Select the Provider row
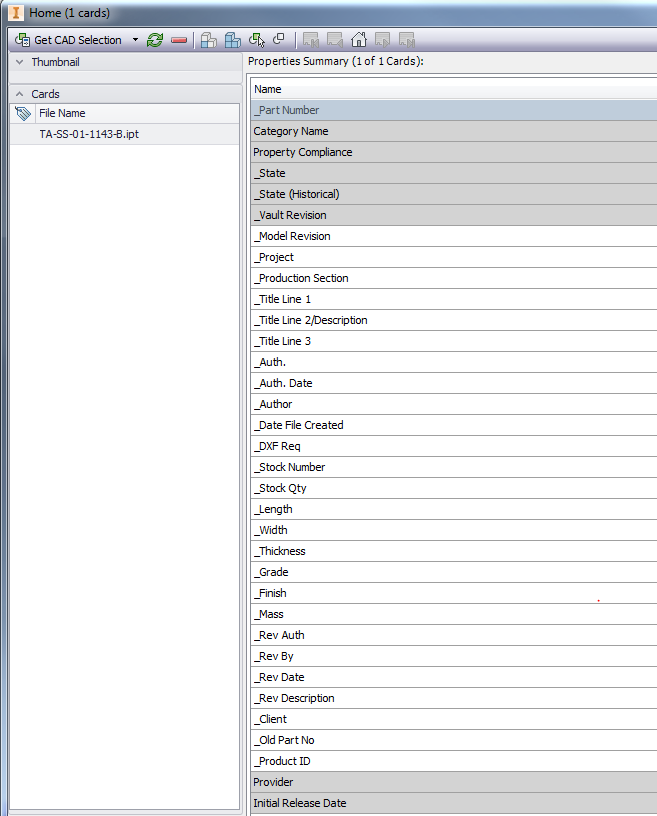 [x=453, y=782]
